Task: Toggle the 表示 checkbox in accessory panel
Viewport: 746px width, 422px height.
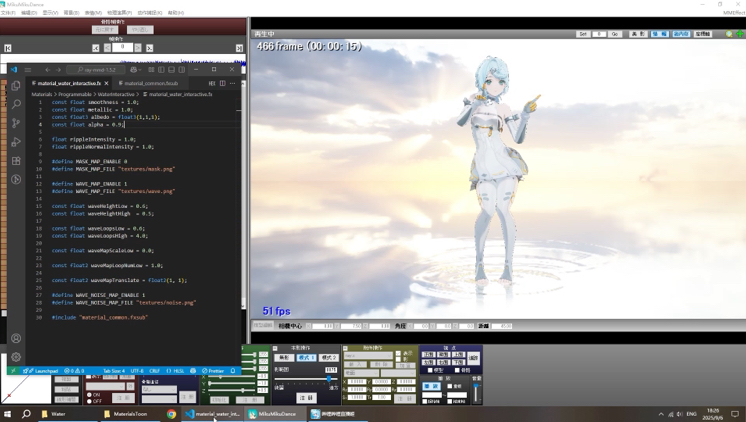Action: tap(398, 353)
